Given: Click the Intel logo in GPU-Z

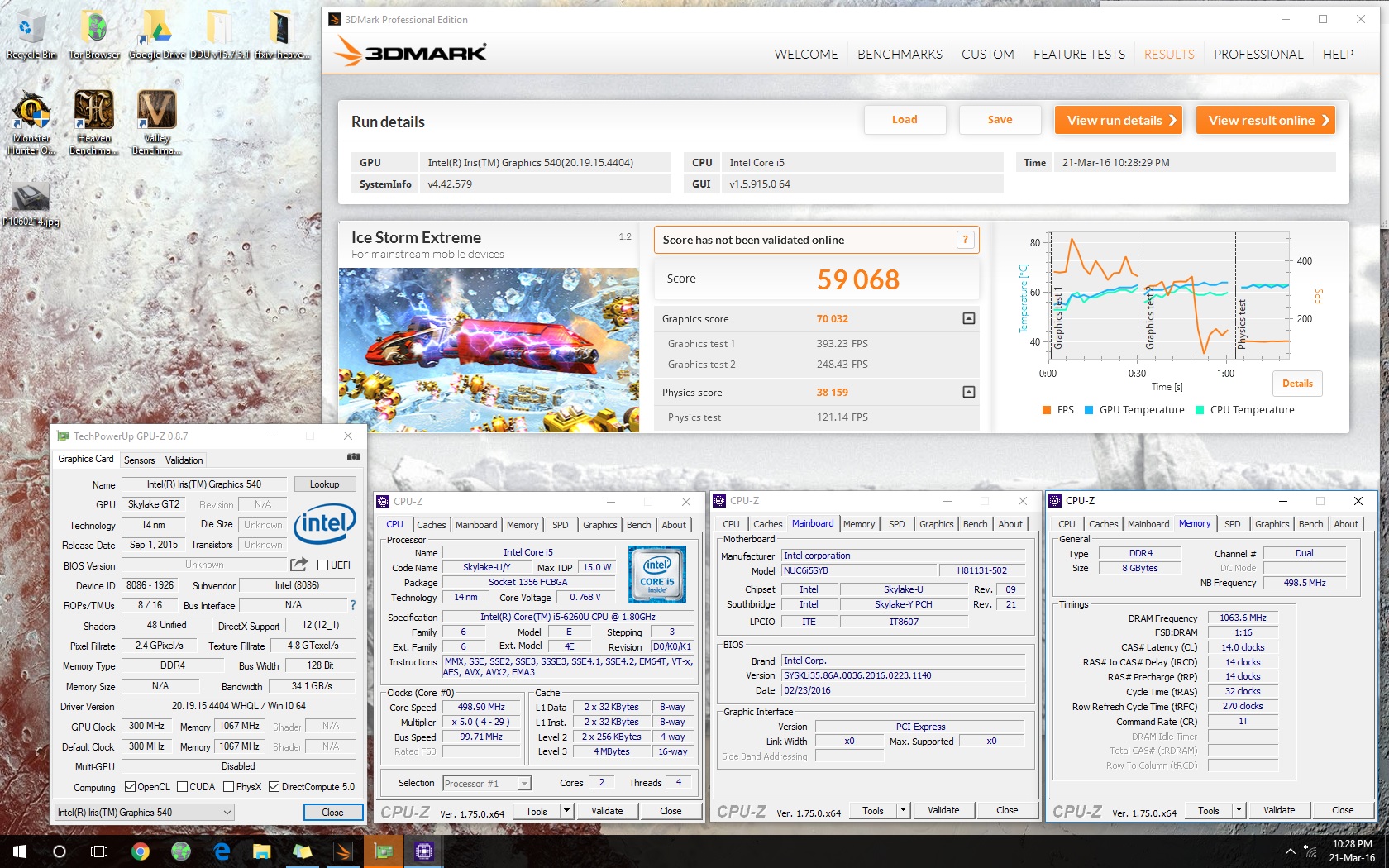Looking at the screenshot, I should pyautogui.click(x=326, y=523).
